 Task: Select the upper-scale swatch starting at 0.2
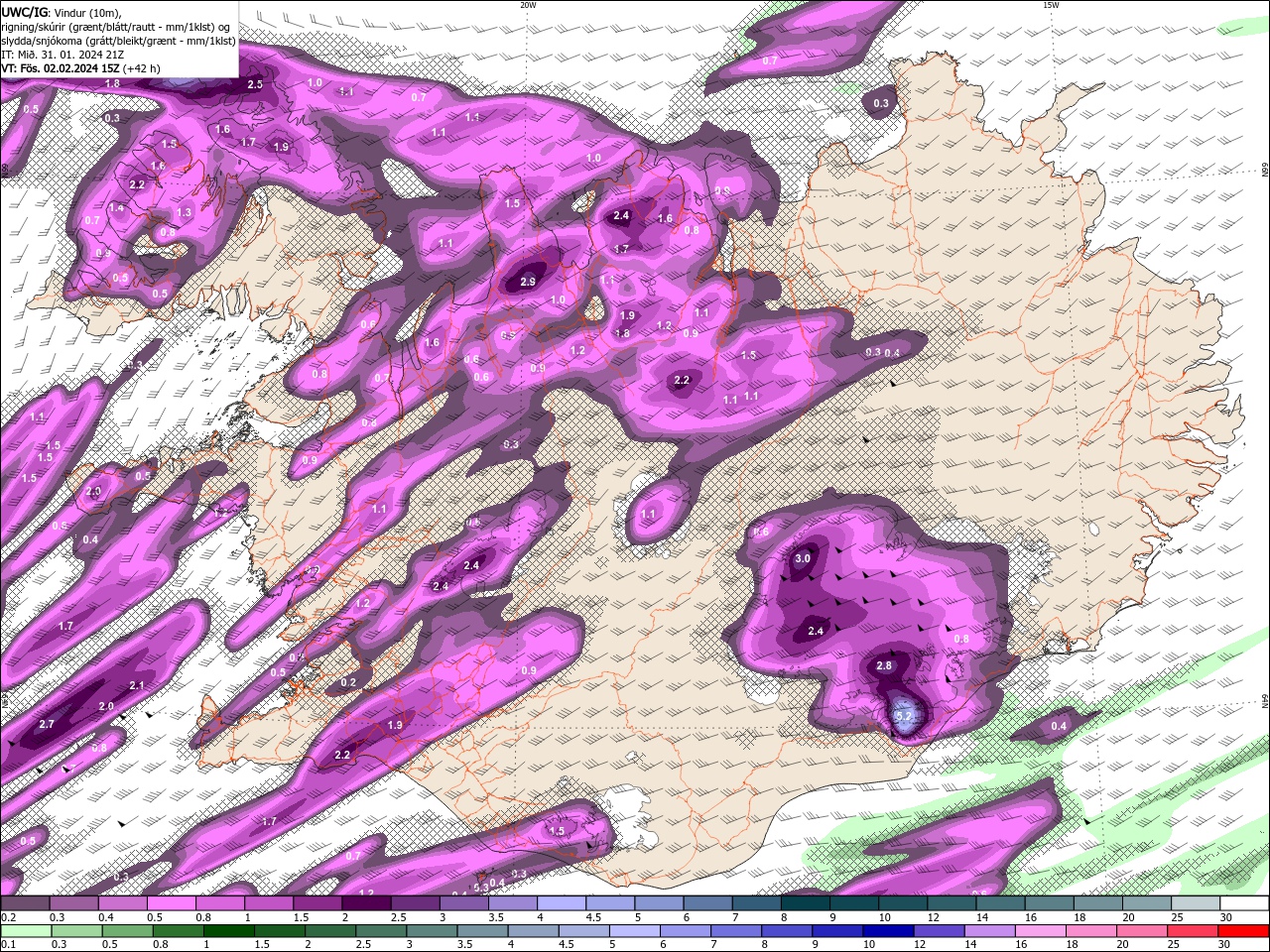24,903
